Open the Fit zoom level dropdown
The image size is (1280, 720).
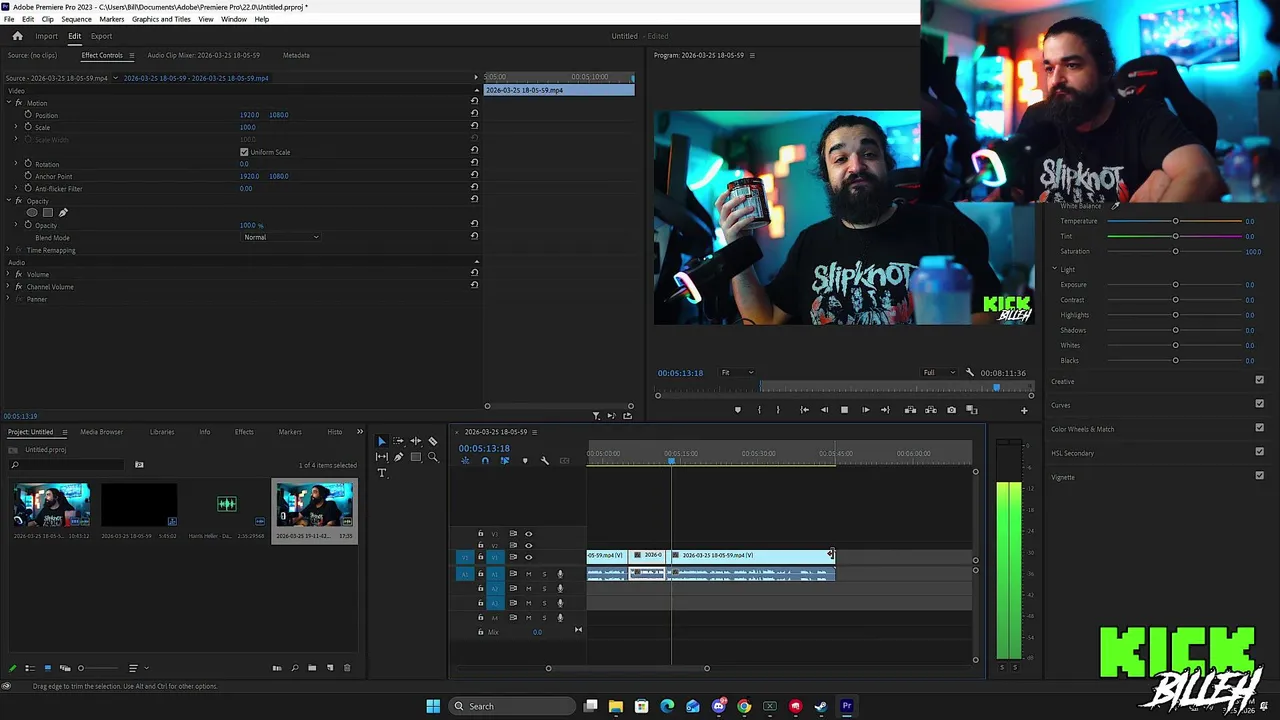pyautogui.click(x=738, y=373)
